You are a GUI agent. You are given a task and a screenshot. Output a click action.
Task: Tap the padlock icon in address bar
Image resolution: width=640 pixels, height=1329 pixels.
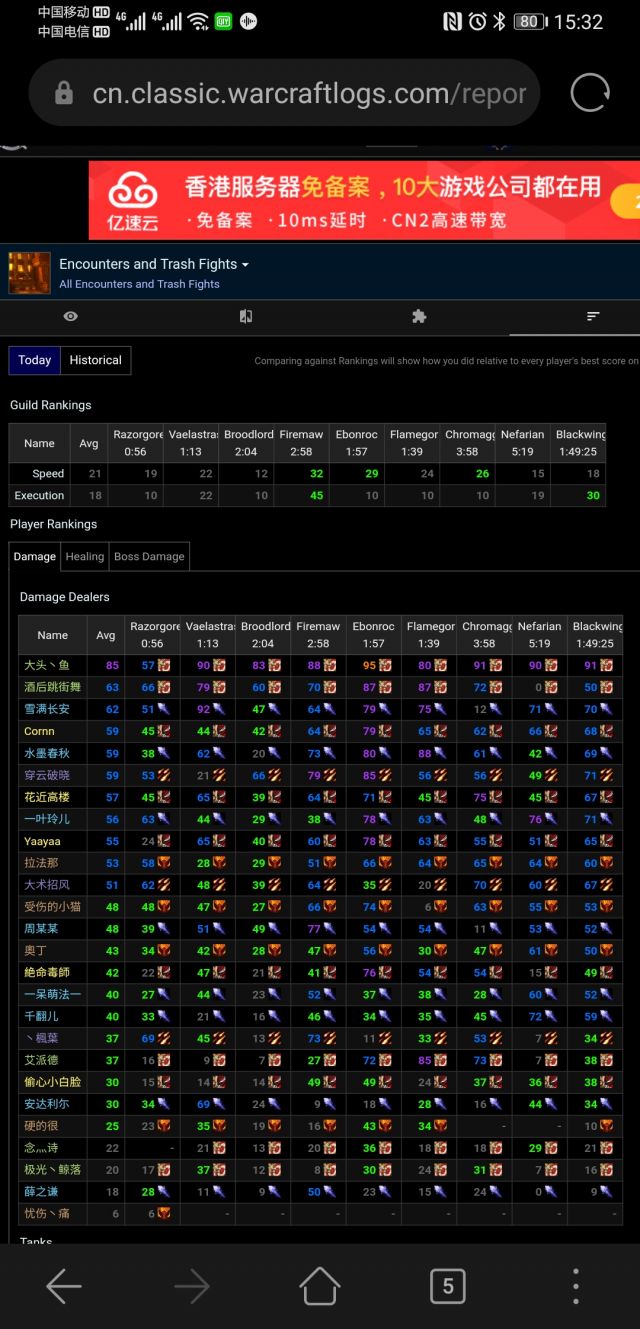64,94
